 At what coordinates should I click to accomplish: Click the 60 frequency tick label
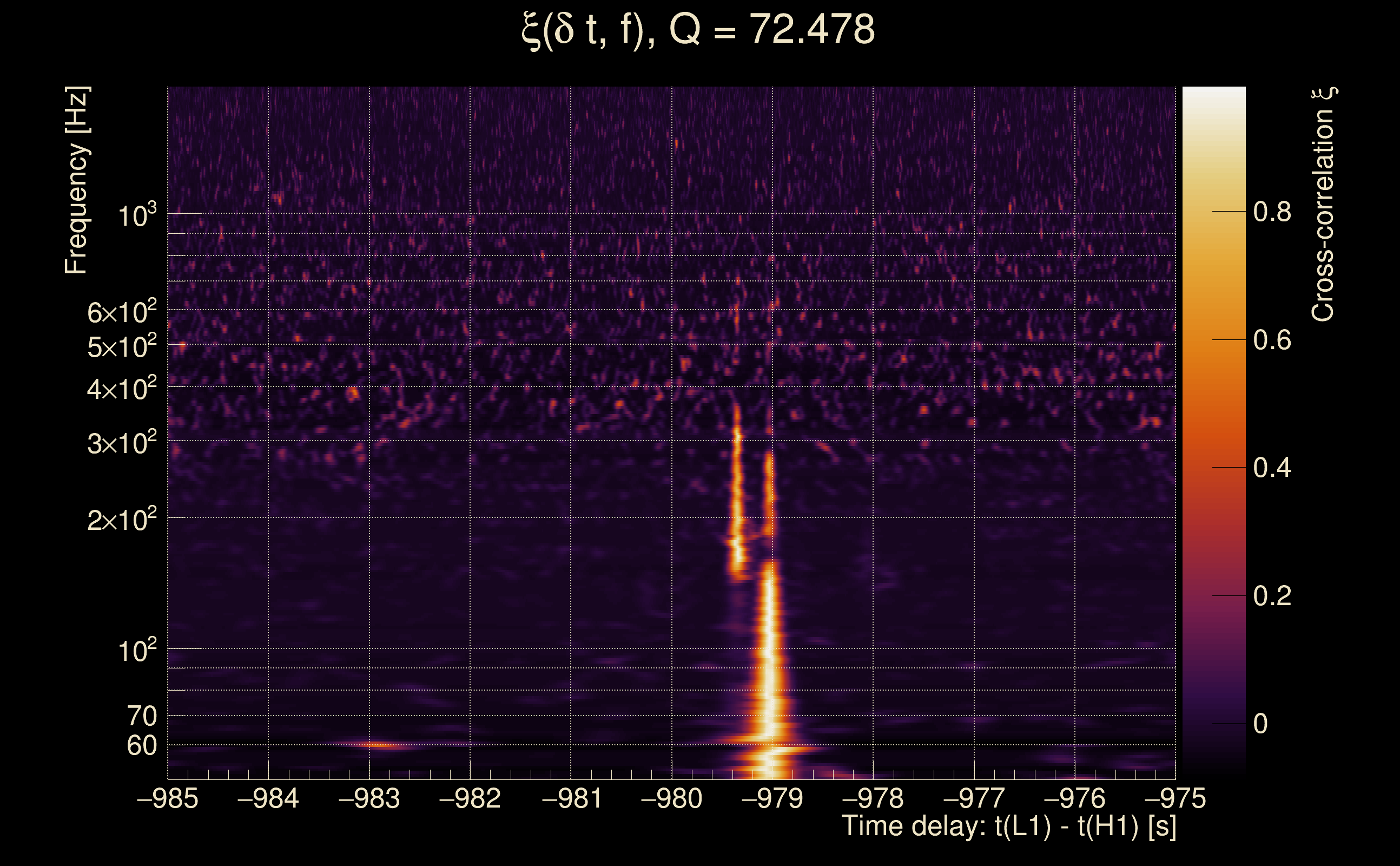click(141, 746)
